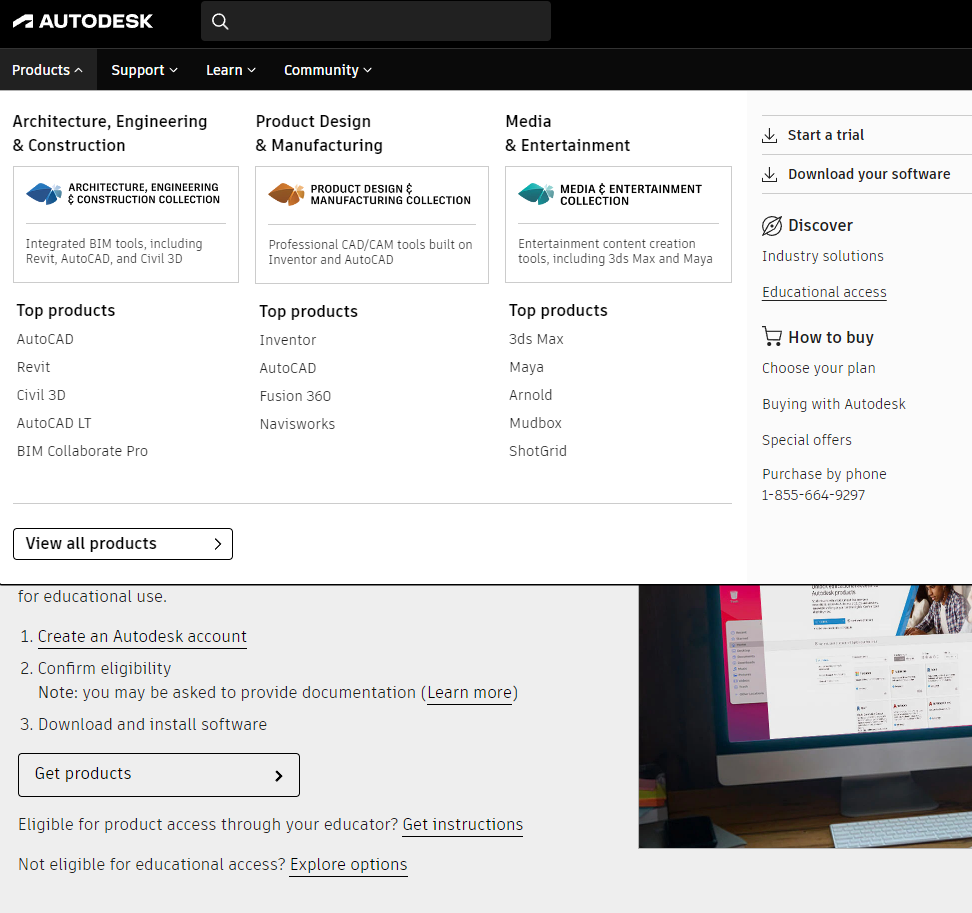Click Download your software link
Screen dimensions: 972x913
click(869, 174)
